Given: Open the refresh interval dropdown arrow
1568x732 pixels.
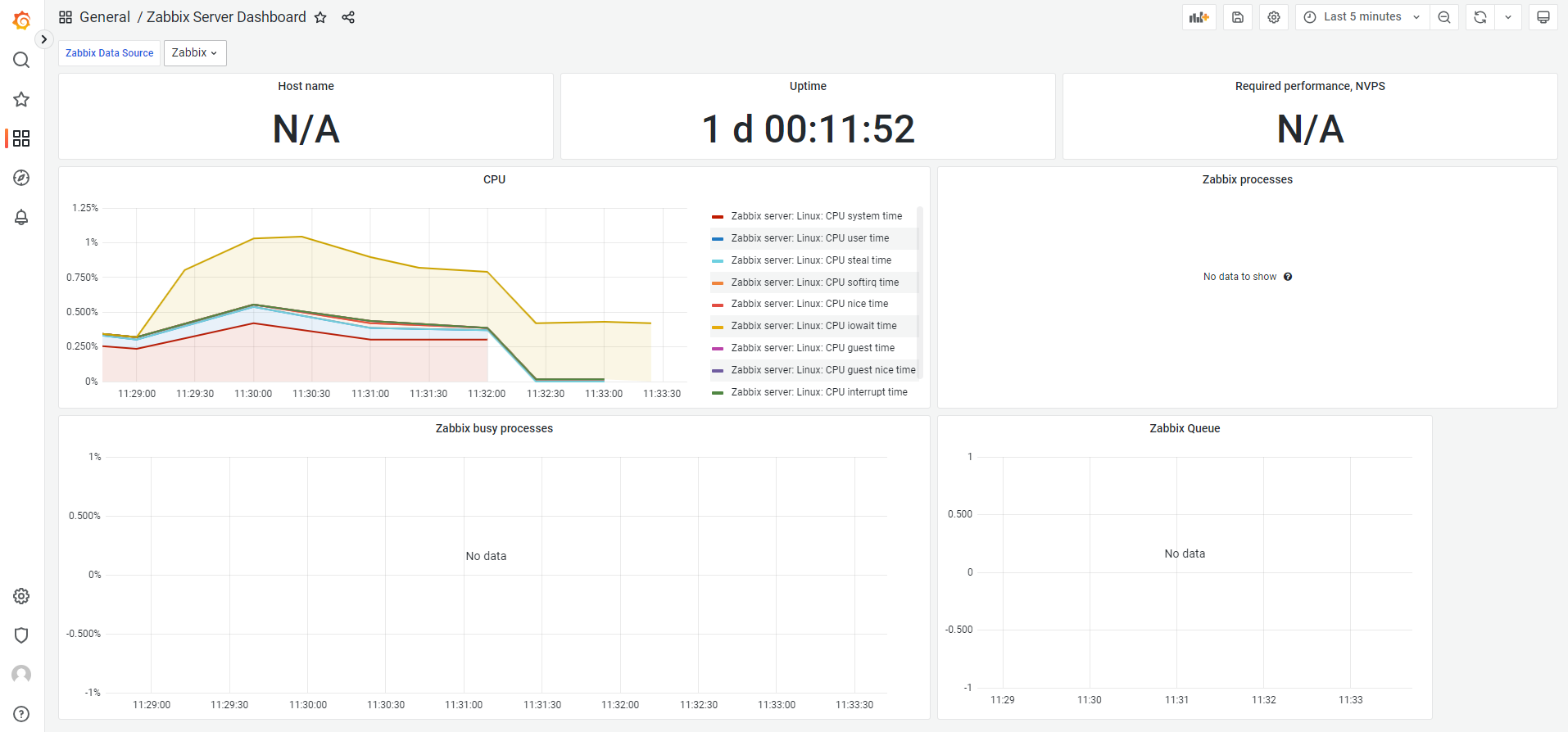Looking at the screenshot, I should point(1508,17).
